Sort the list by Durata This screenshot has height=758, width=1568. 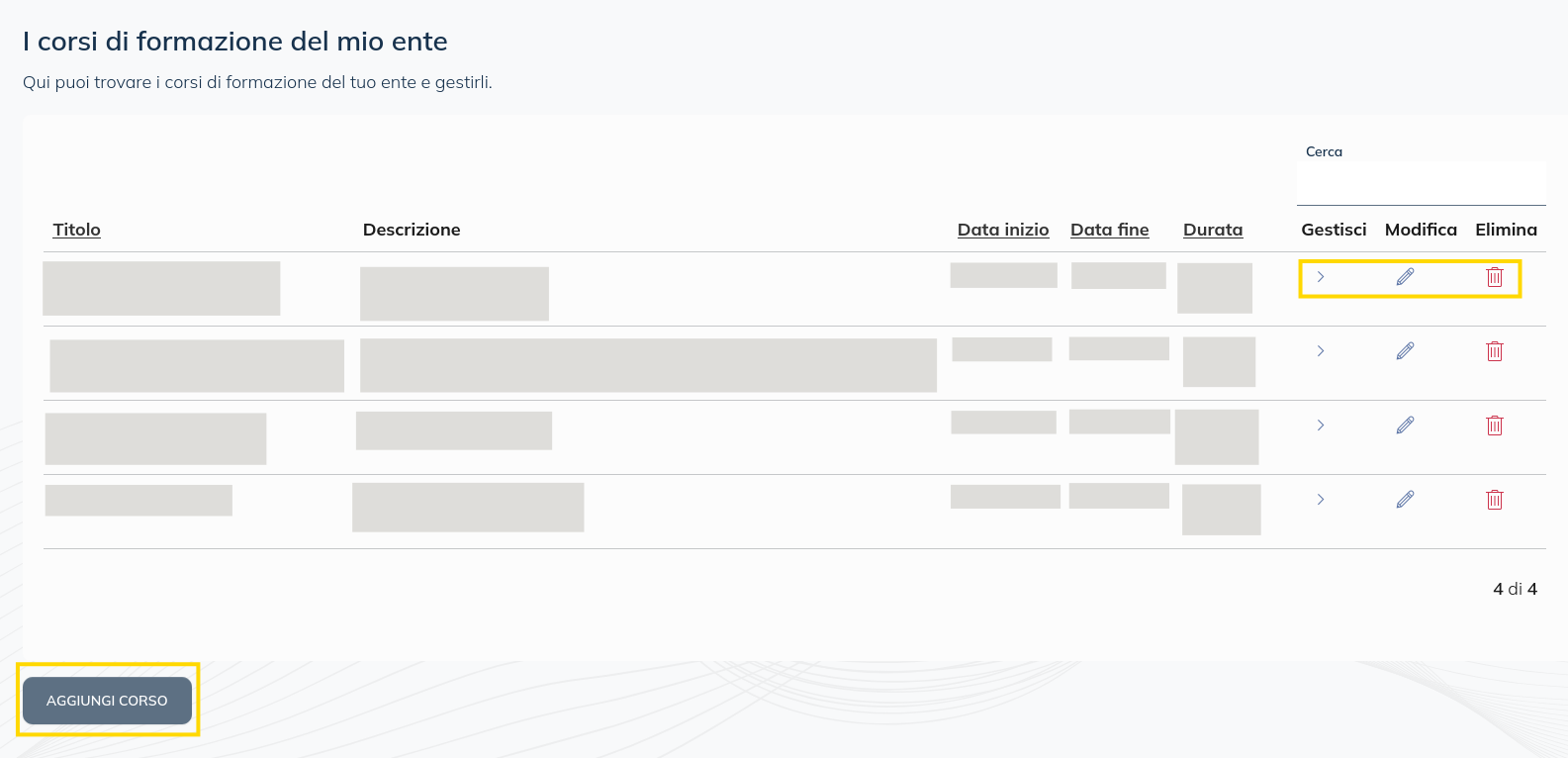pyautogui.click(x=1213, y=230)
